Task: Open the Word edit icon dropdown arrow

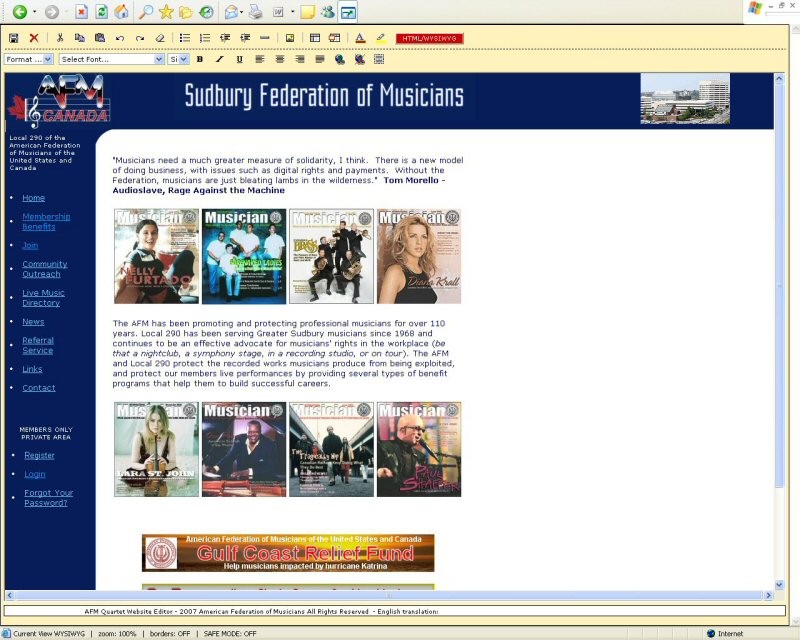Action: (x=292, y=11)
